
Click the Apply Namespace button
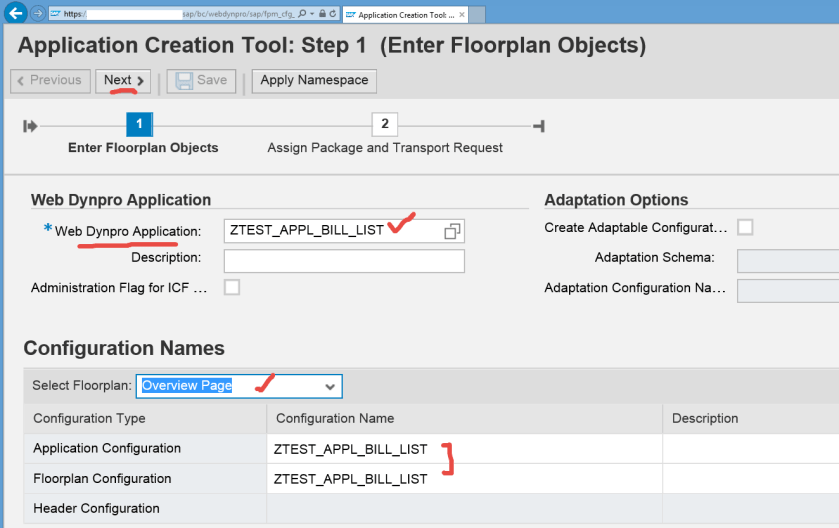point(315,80)
